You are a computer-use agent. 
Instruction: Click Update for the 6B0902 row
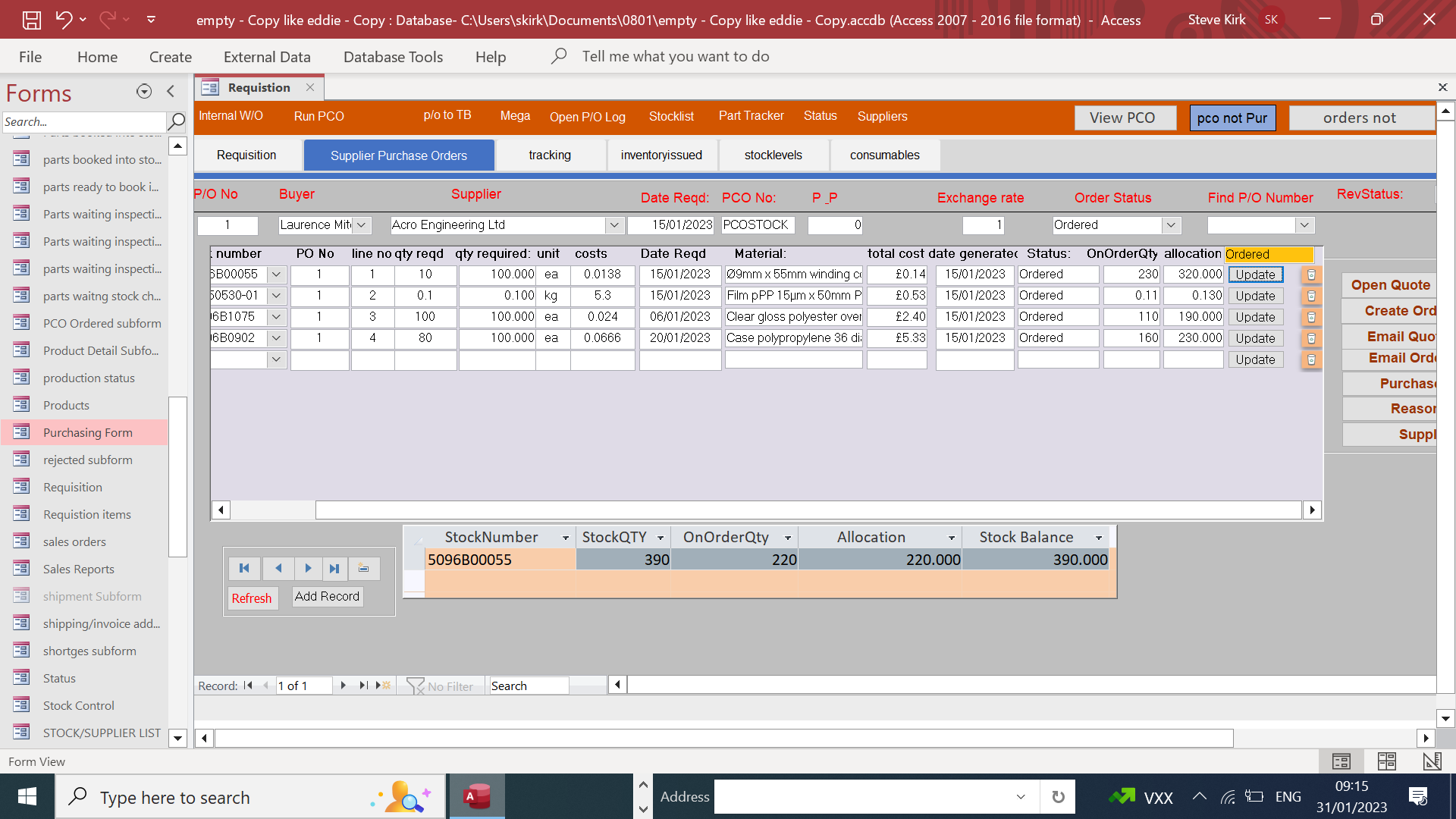click(1255, 338)
